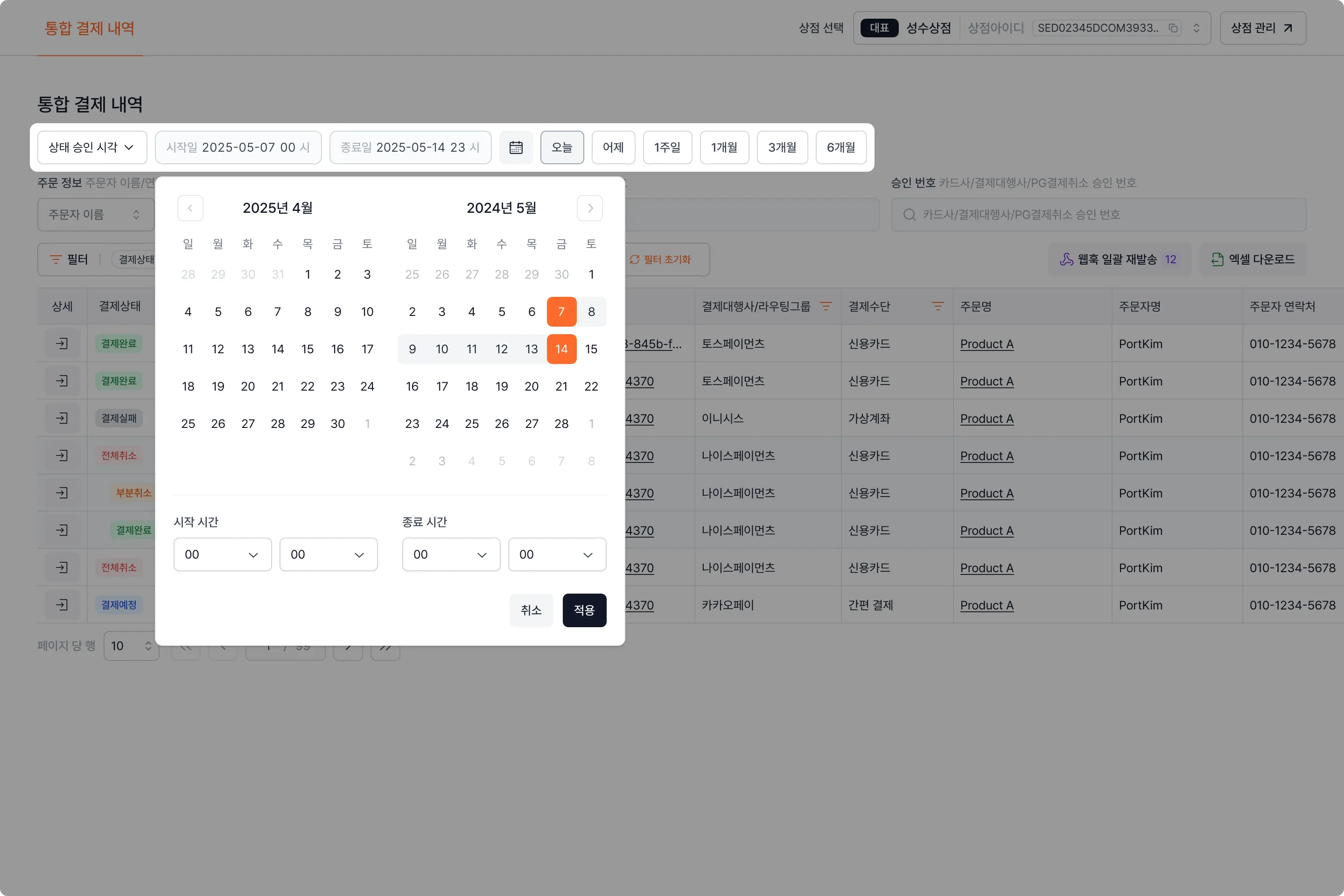Screen dimensions: 1344x896
Task: Select the 1주일 quick range
Action: pyautogui.click(x=667, y=147)
